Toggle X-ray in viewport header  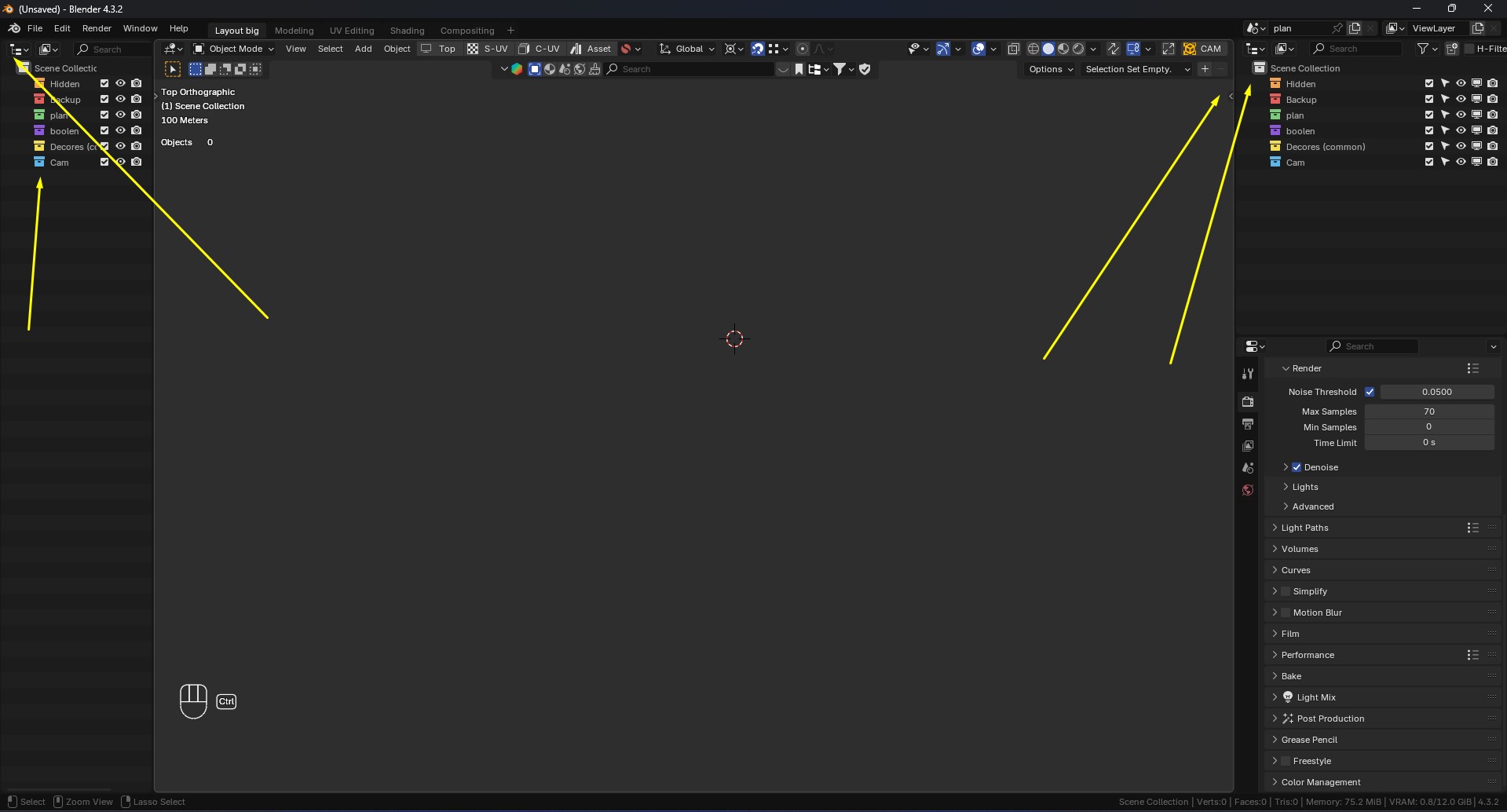(1013, 49)
